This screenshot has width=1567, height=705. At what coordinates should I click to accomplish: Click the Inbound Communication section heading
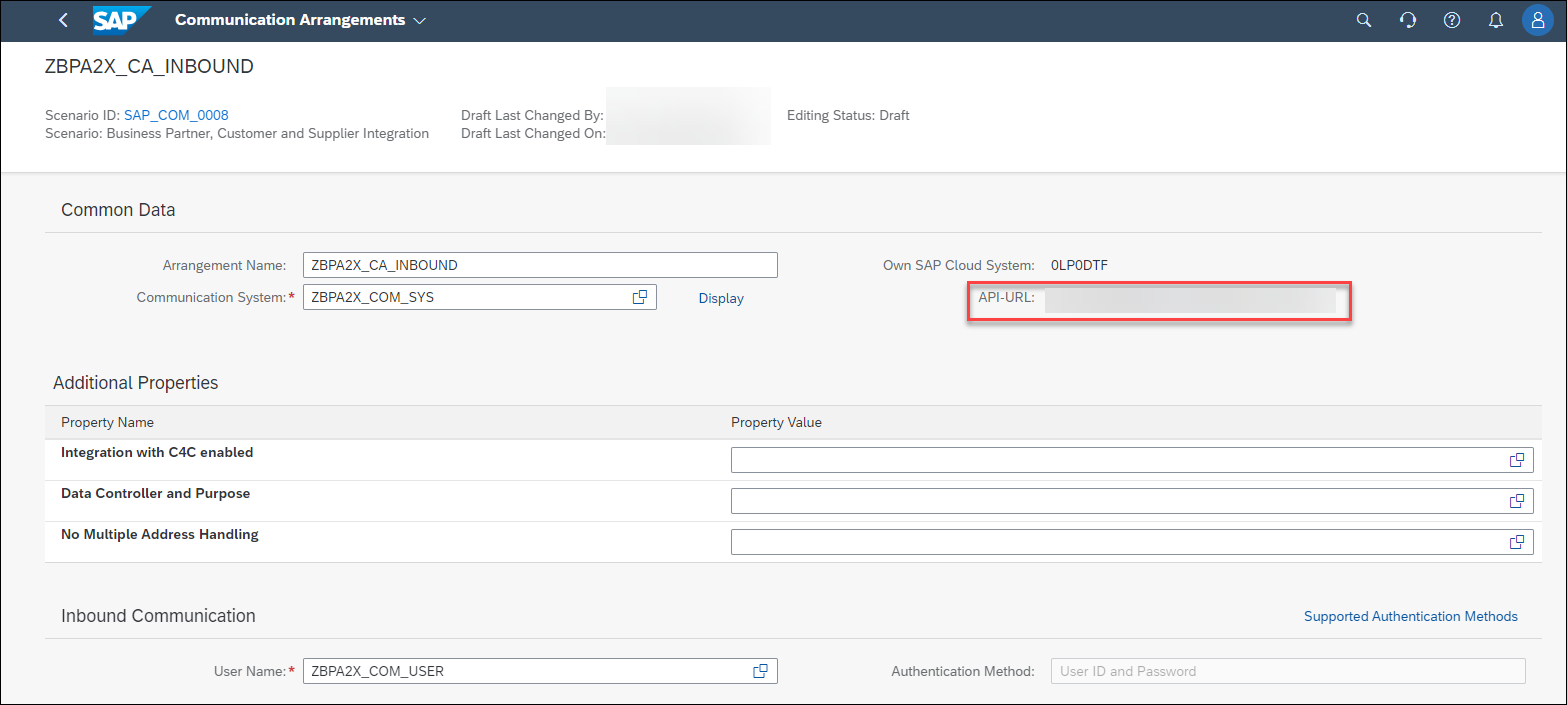click(x=158, y=616)
